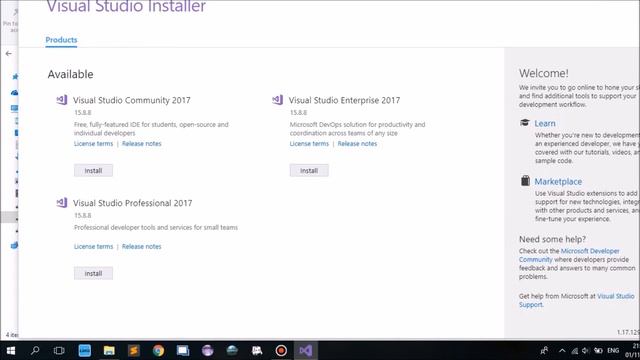This screenshot has height=360, width=640.
Task: Open License terms for Community 2017
Action: (93, 144)
